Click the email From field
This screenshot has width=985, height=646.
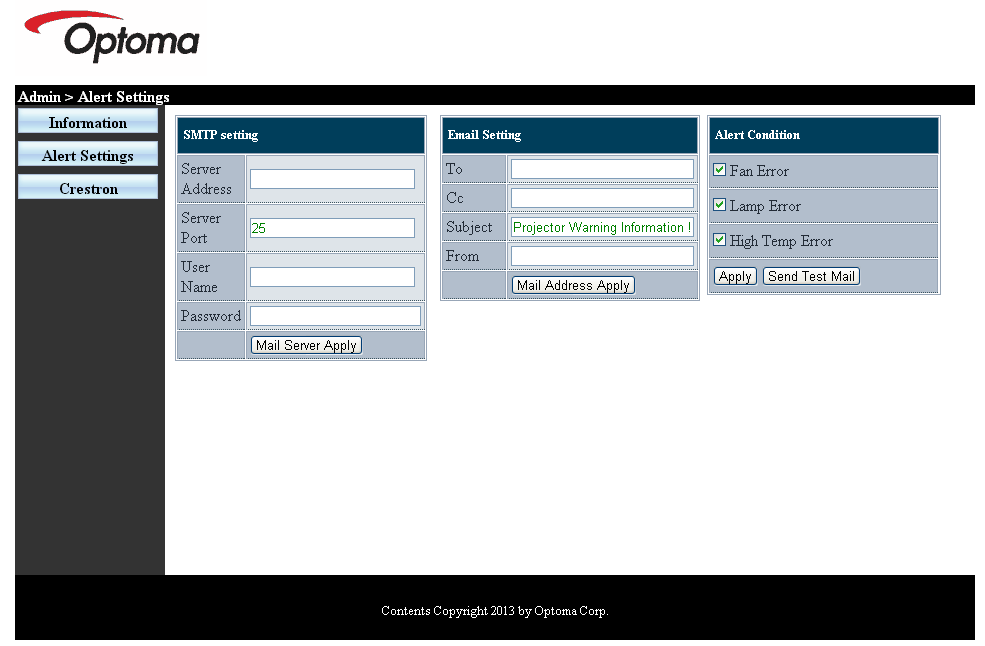tap(602, 256)
